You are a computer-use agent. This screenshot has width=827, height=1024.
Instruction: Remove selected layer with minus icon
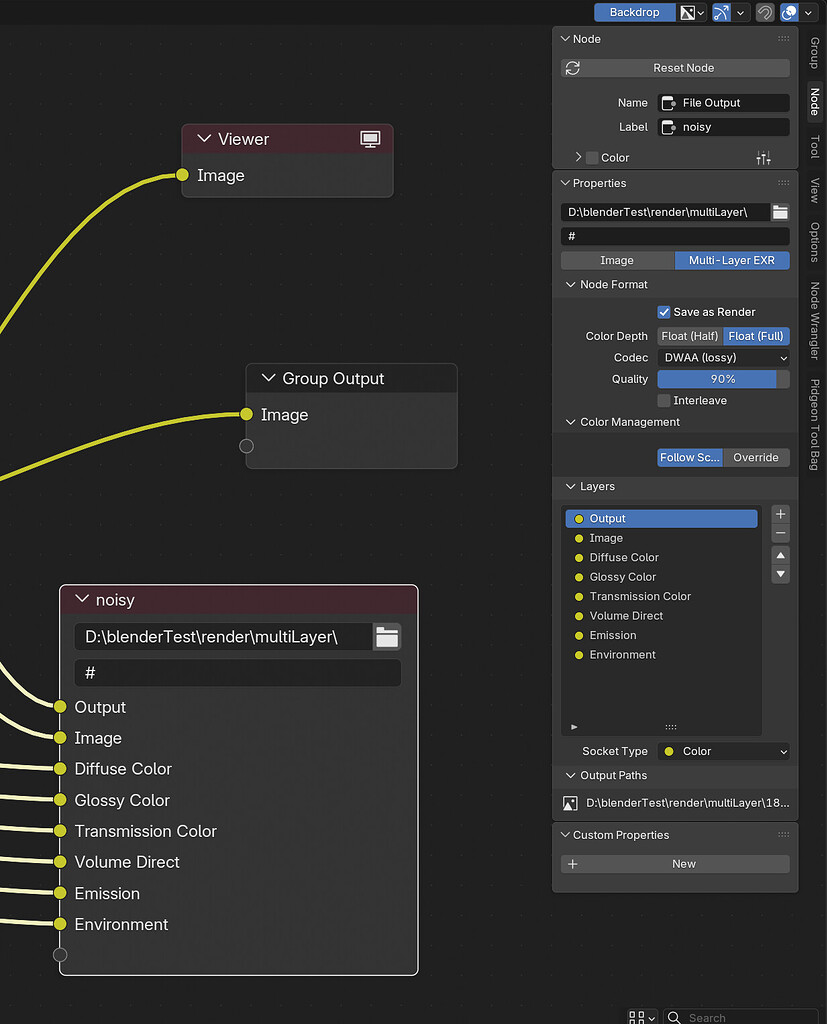pyautogui.click(x=781, y=534)
